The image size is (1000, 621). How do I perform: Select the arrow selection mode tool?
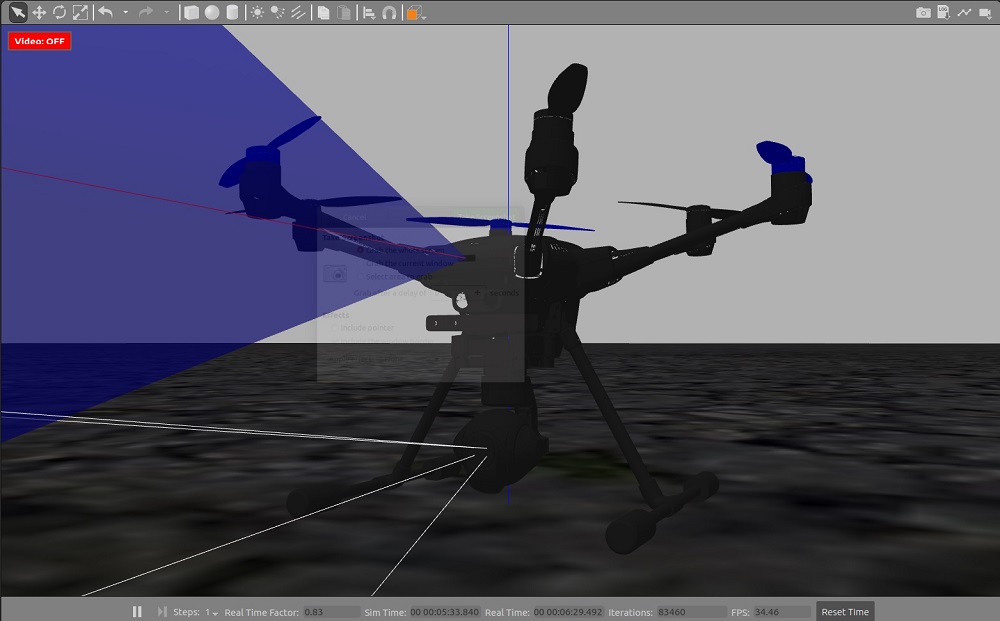pos(18,13)
